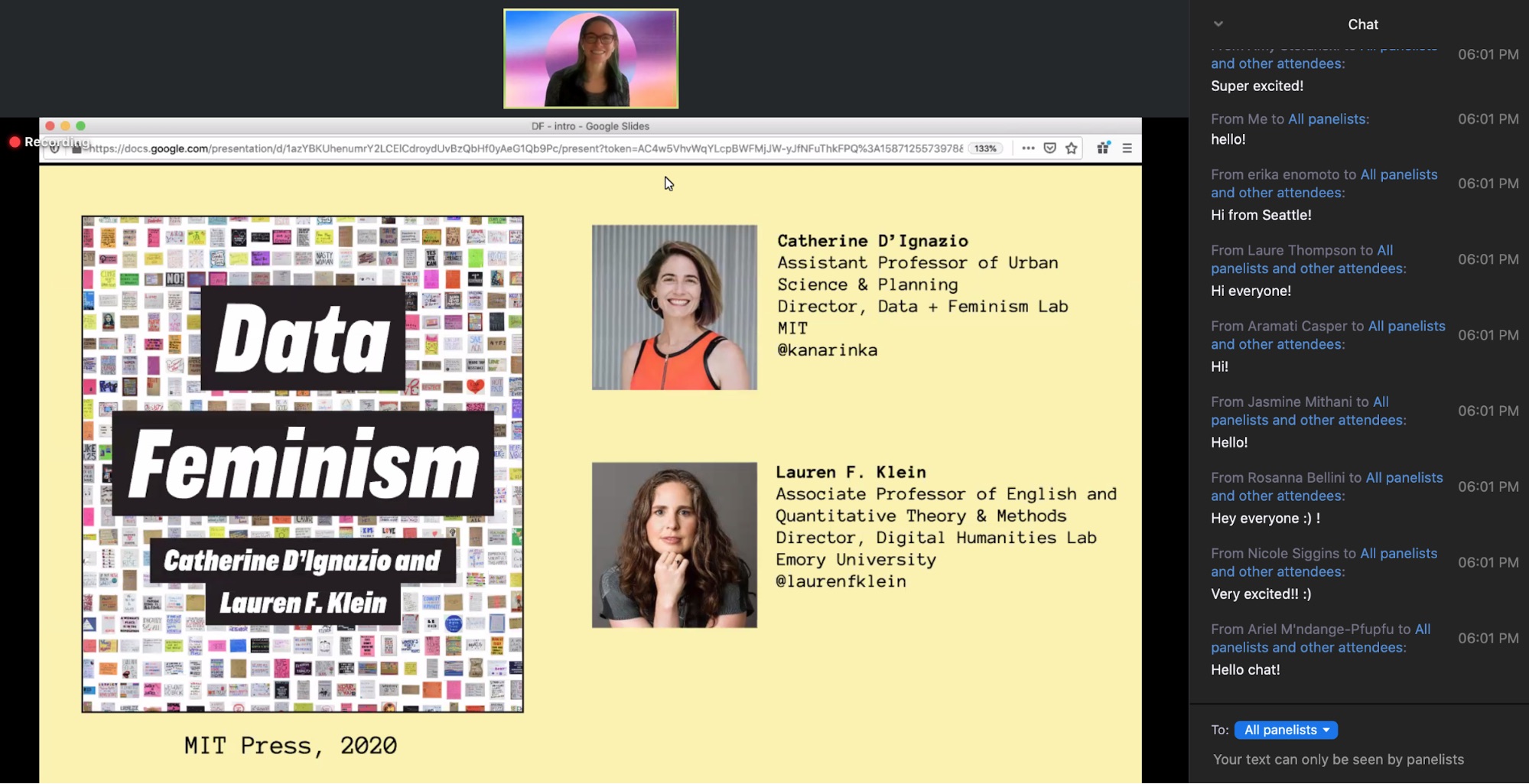
Task: Click the '@kanarinka' handle text
Action: click(827, 350)
